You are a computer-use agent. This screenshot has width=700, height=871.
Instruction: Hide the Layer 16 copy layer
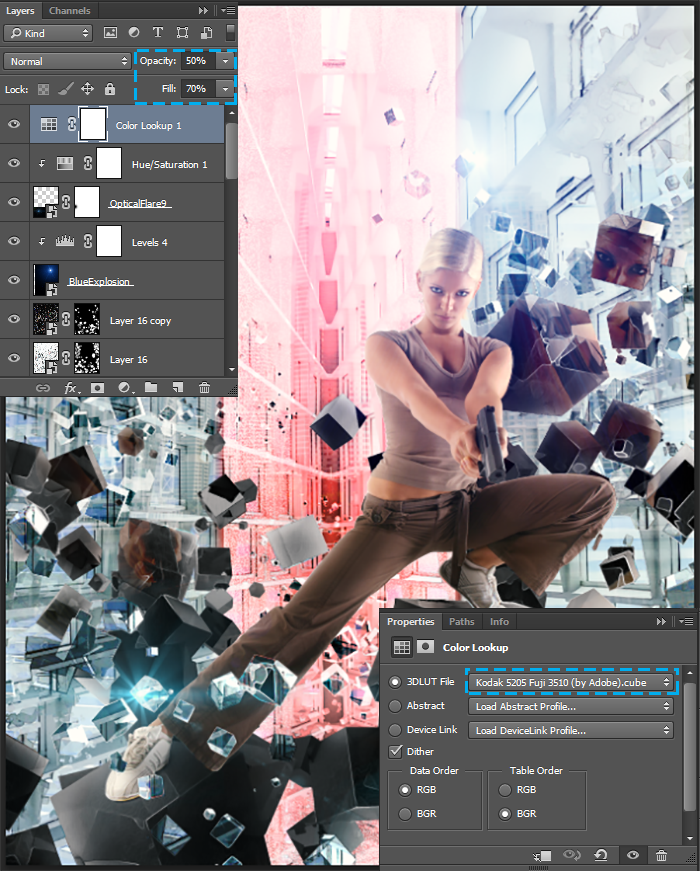coord(14,319)
